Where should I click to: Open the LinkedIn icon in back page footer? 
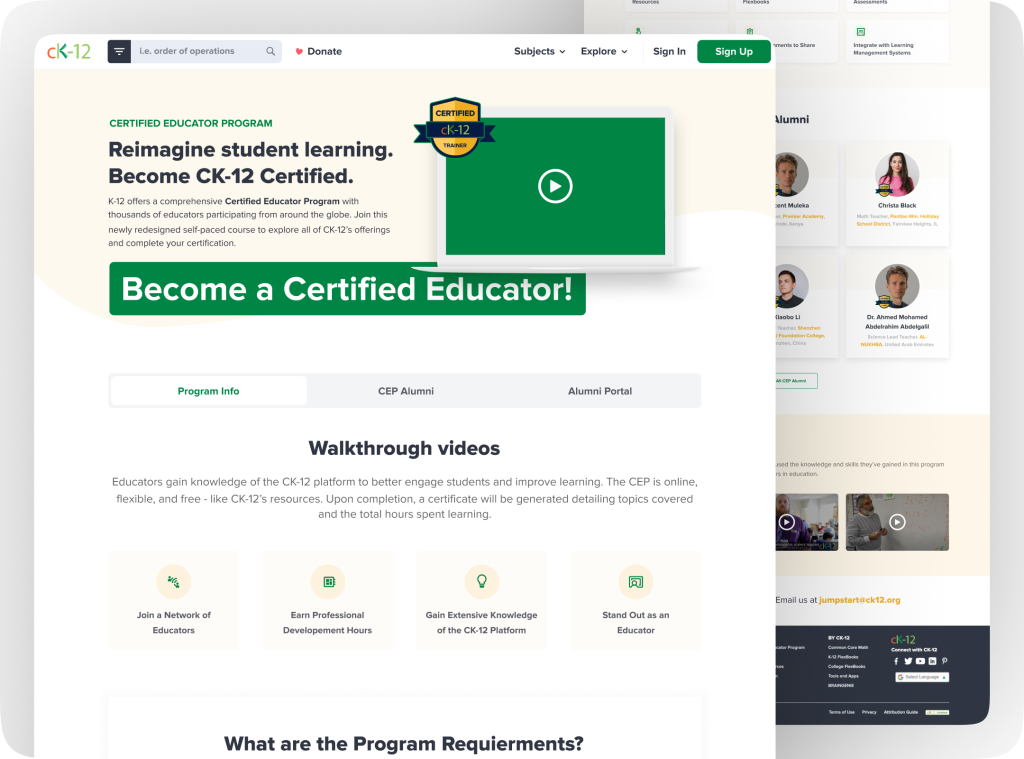933,661
